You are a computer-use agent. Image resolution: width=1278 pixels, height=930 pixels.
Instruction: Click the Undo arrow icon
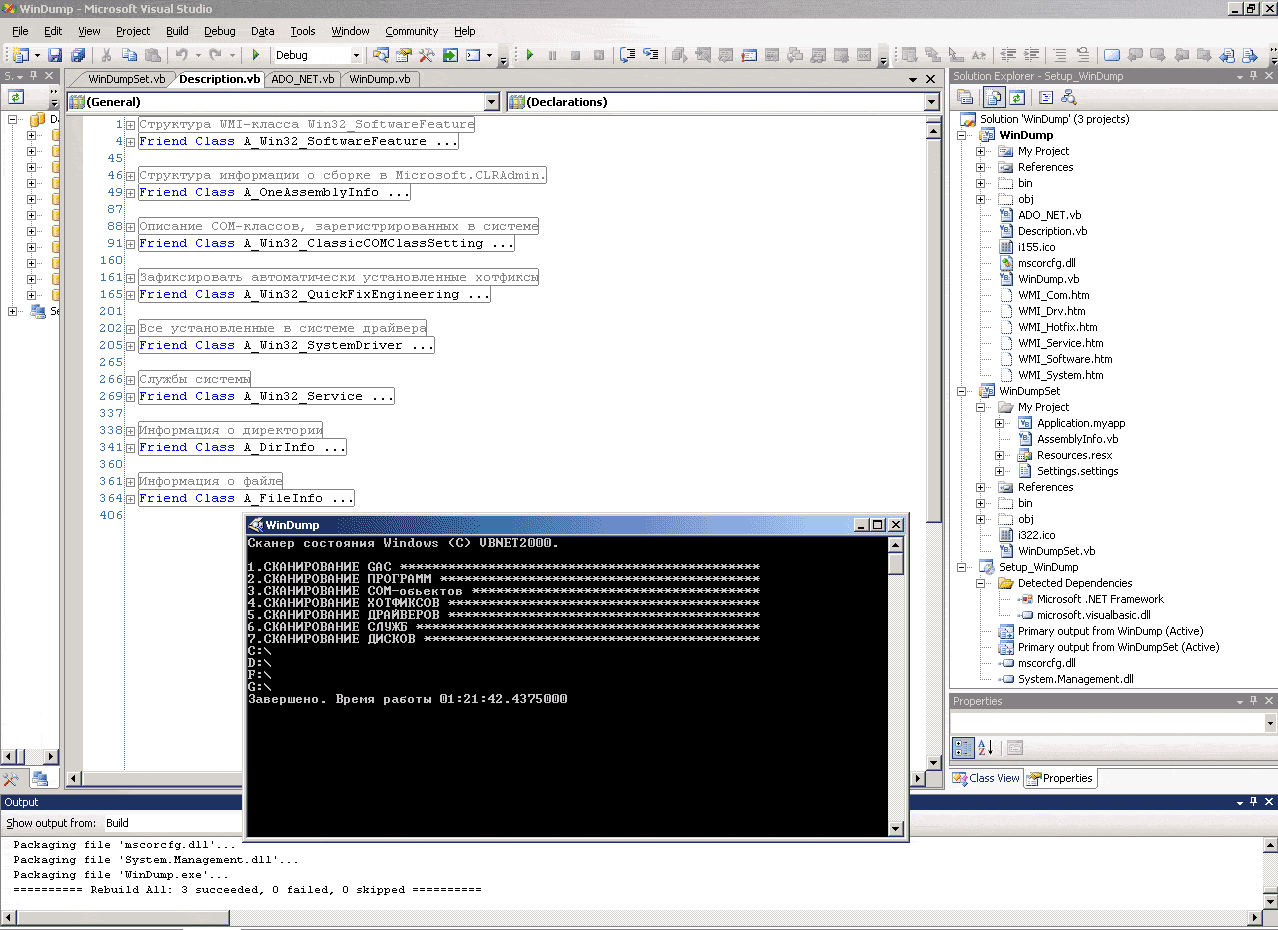pyautogui.click(x=181, y=55)
